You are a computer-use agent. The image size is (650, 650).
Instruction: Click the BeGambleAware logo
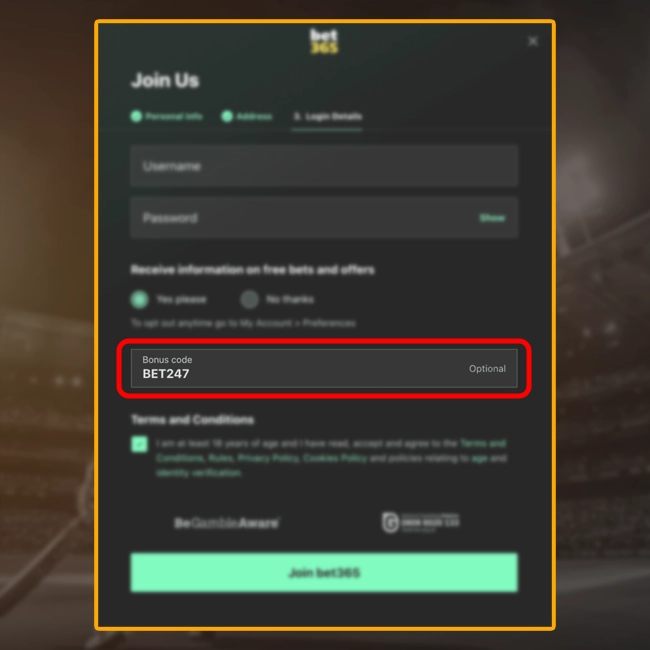coord(226,523)
